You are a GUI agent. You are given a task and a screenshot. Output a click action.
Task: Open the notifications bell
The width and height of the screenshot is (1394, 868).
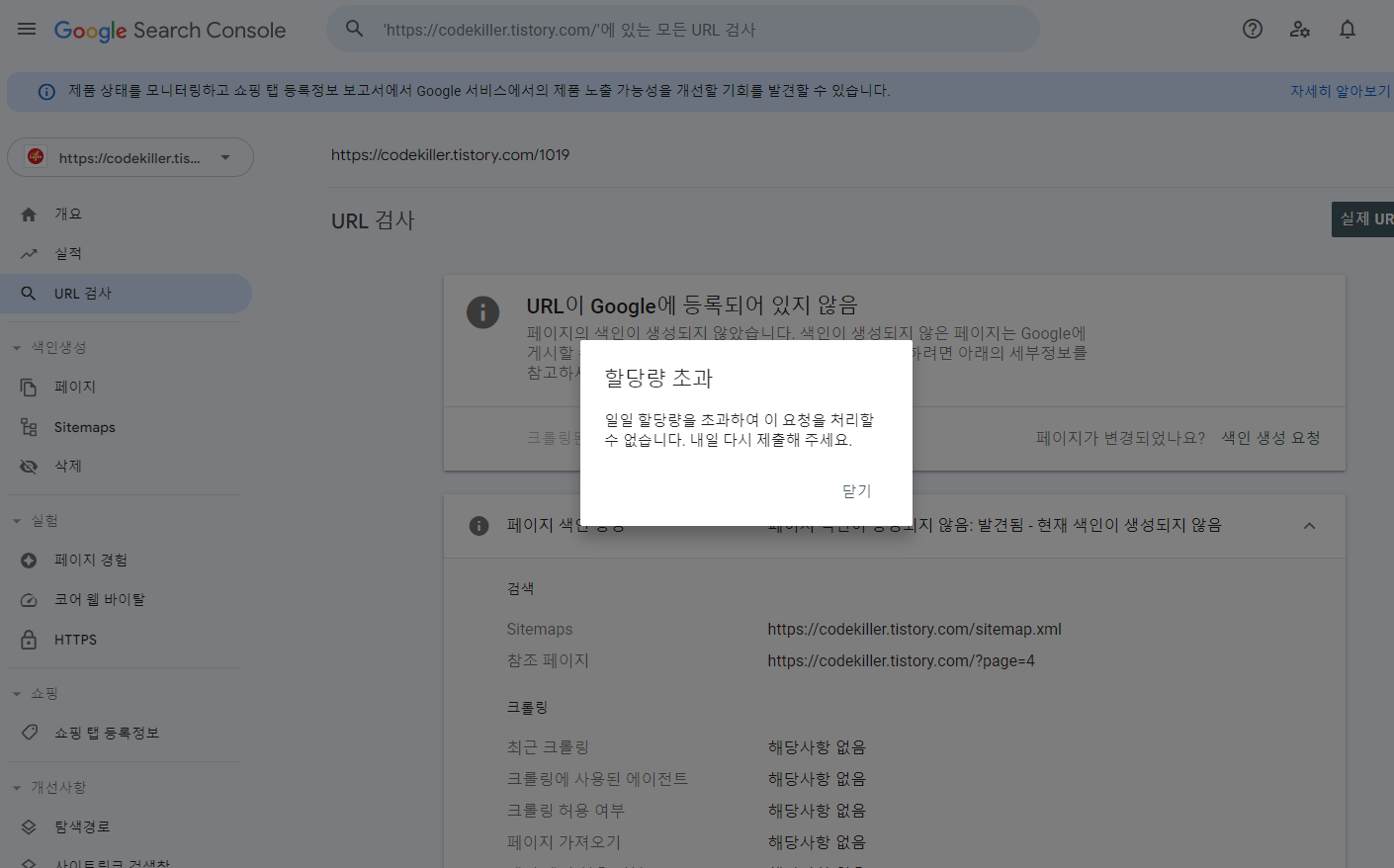click(x=1347, y=29)
